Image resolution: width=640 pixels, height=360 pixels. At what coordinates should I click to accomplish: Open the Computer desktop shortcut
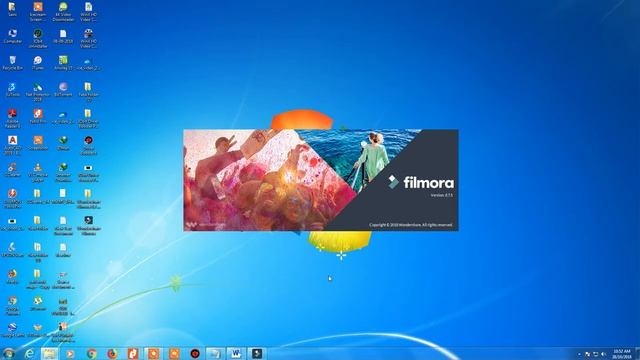pyautogui.click(x=12, y=36)
